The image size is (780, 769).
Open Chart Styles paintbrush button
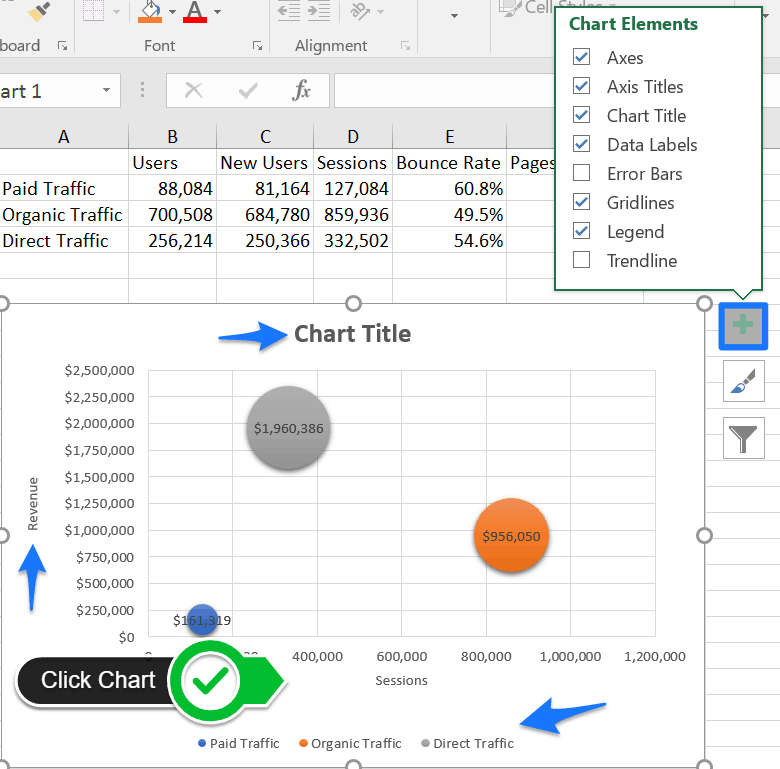(744, 382)
